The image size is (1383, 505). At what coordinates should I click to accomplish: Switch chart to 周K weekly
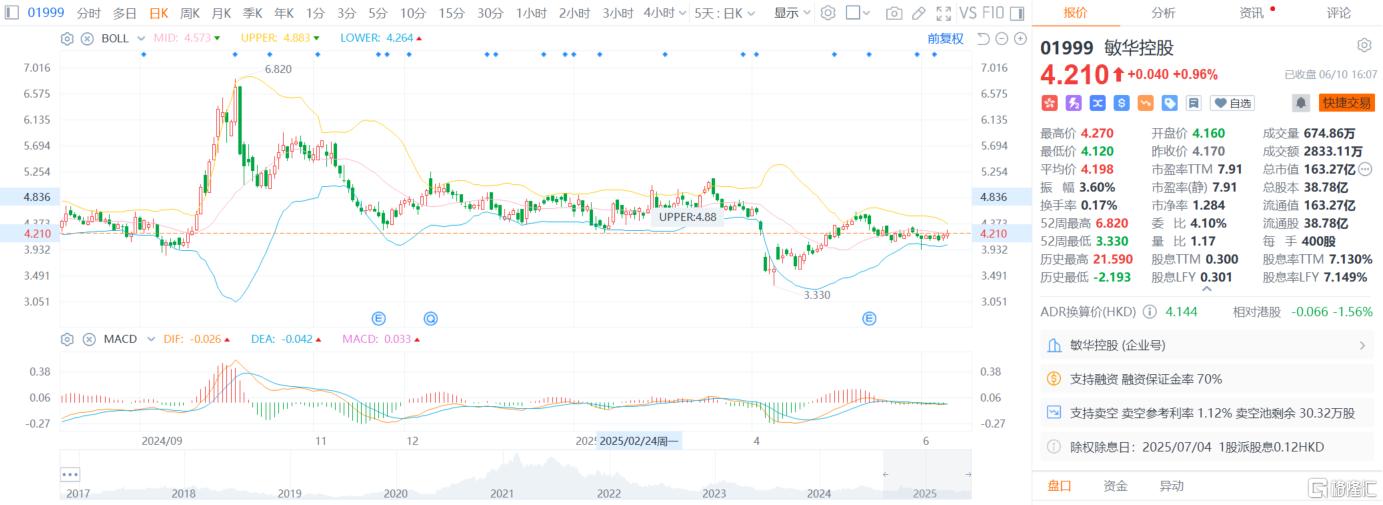click(x=190, y=13)
